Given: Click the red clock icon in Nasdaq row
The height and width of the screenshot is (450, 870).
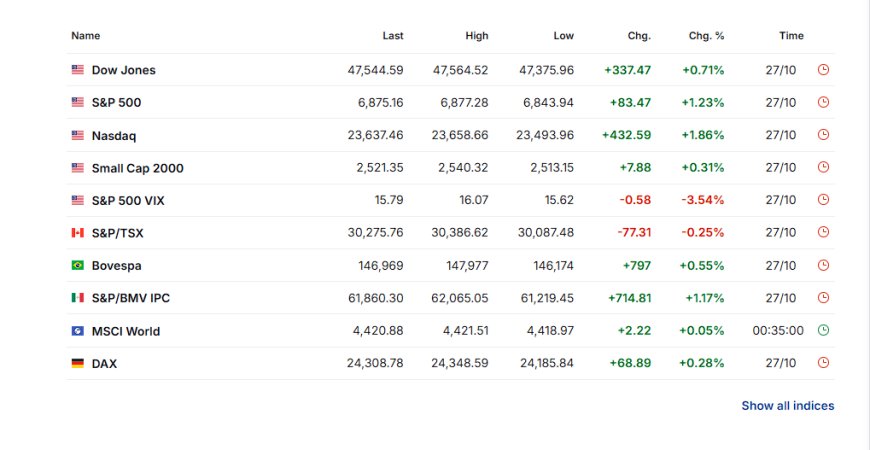Looking at the screenshot, I should (x=823, y=134).
